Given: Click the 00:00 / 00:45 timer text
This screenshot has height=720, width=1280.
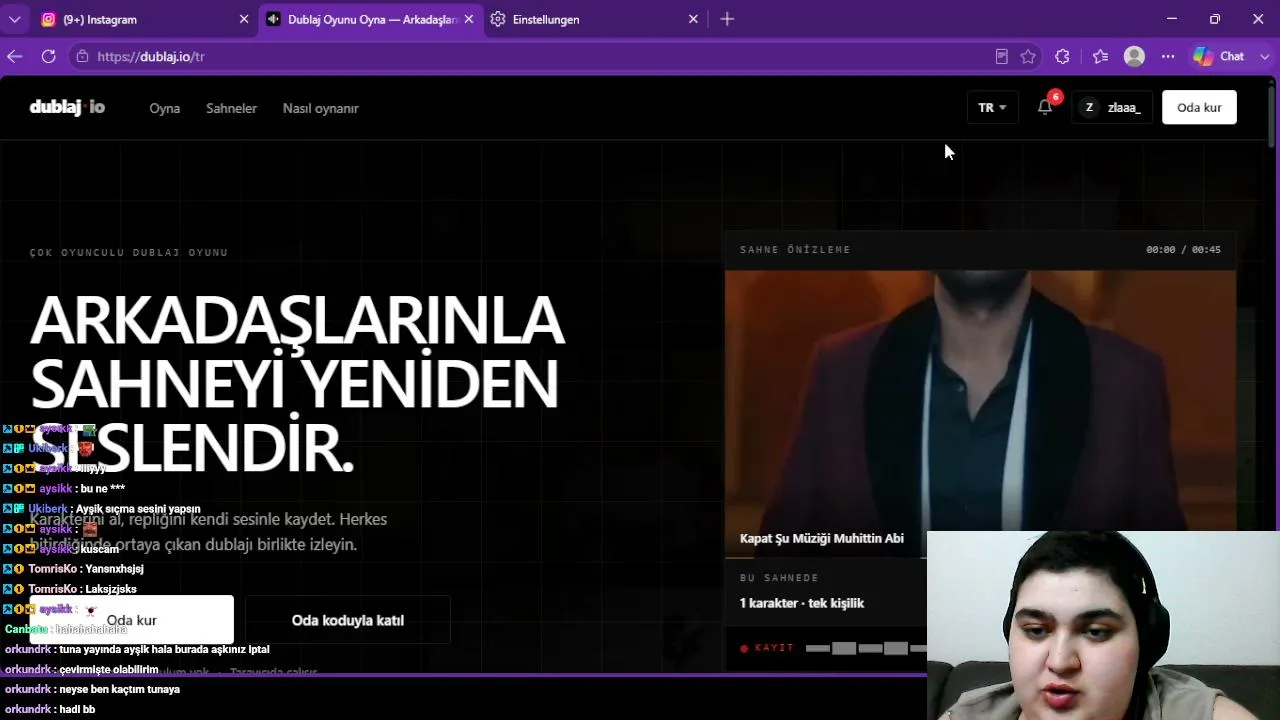Looking at the screenshot, I should tap(1183, 250).
